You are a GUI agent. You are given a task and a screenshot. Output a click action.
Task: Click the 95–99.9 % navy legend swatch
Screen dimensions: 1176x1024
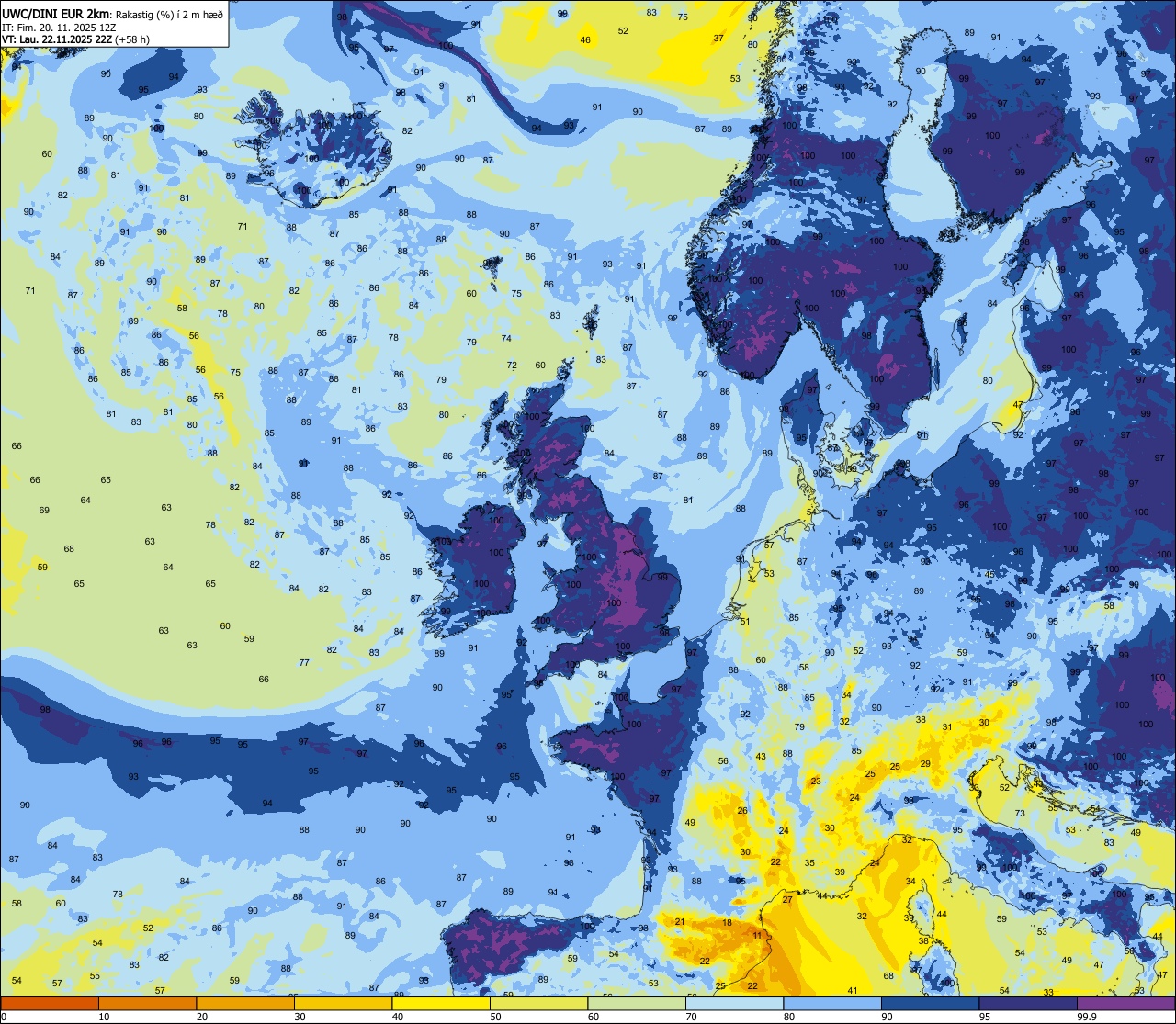[x=1028, y=1004]
